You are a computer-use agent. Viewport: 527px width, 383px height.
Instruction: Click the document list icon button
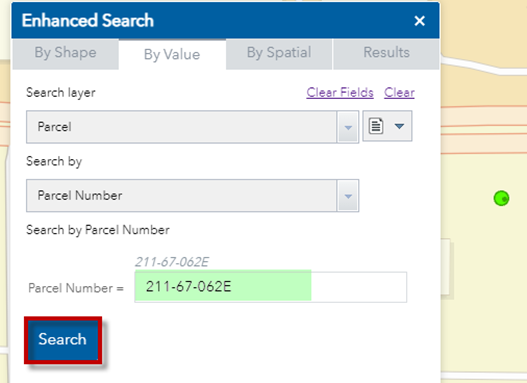click(x=376, y=126)
